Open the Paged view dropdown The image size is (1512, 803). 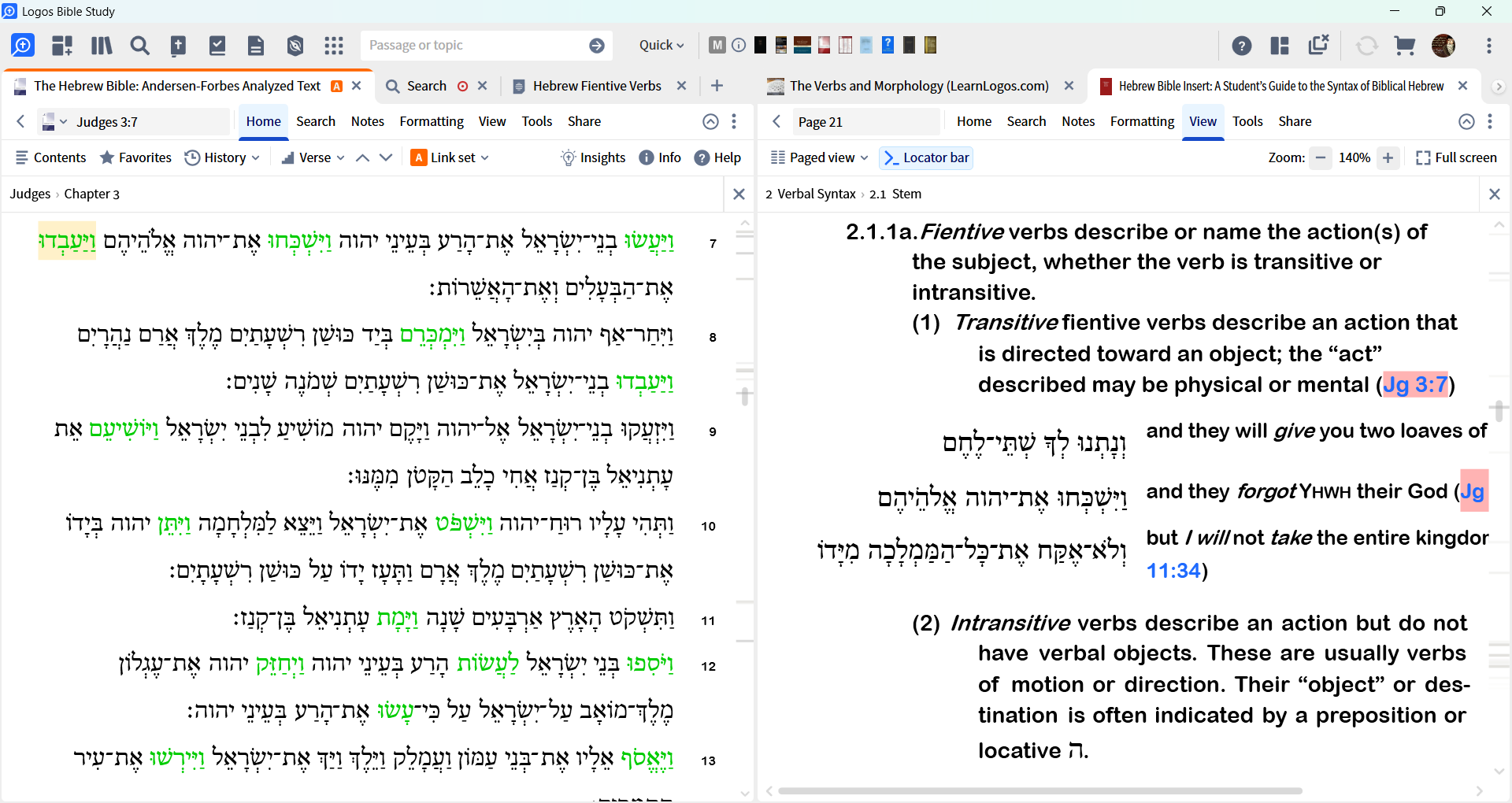pyautogui.click(x=819, y=157)
